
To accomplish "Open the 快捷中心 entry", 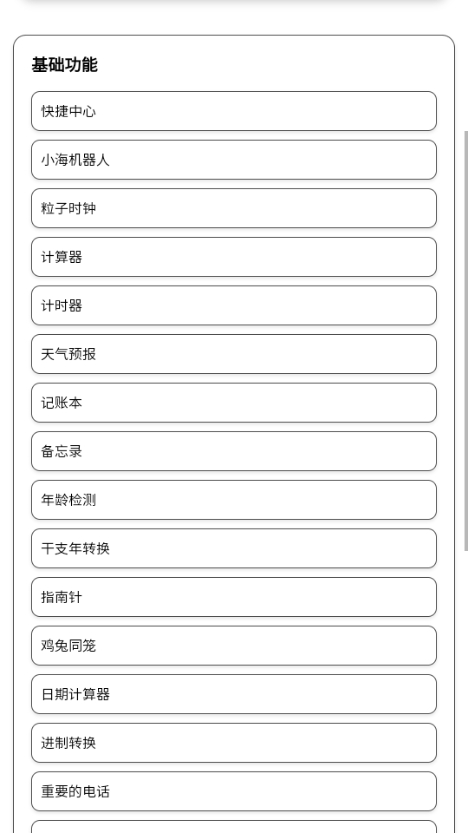I will [234, 111].
